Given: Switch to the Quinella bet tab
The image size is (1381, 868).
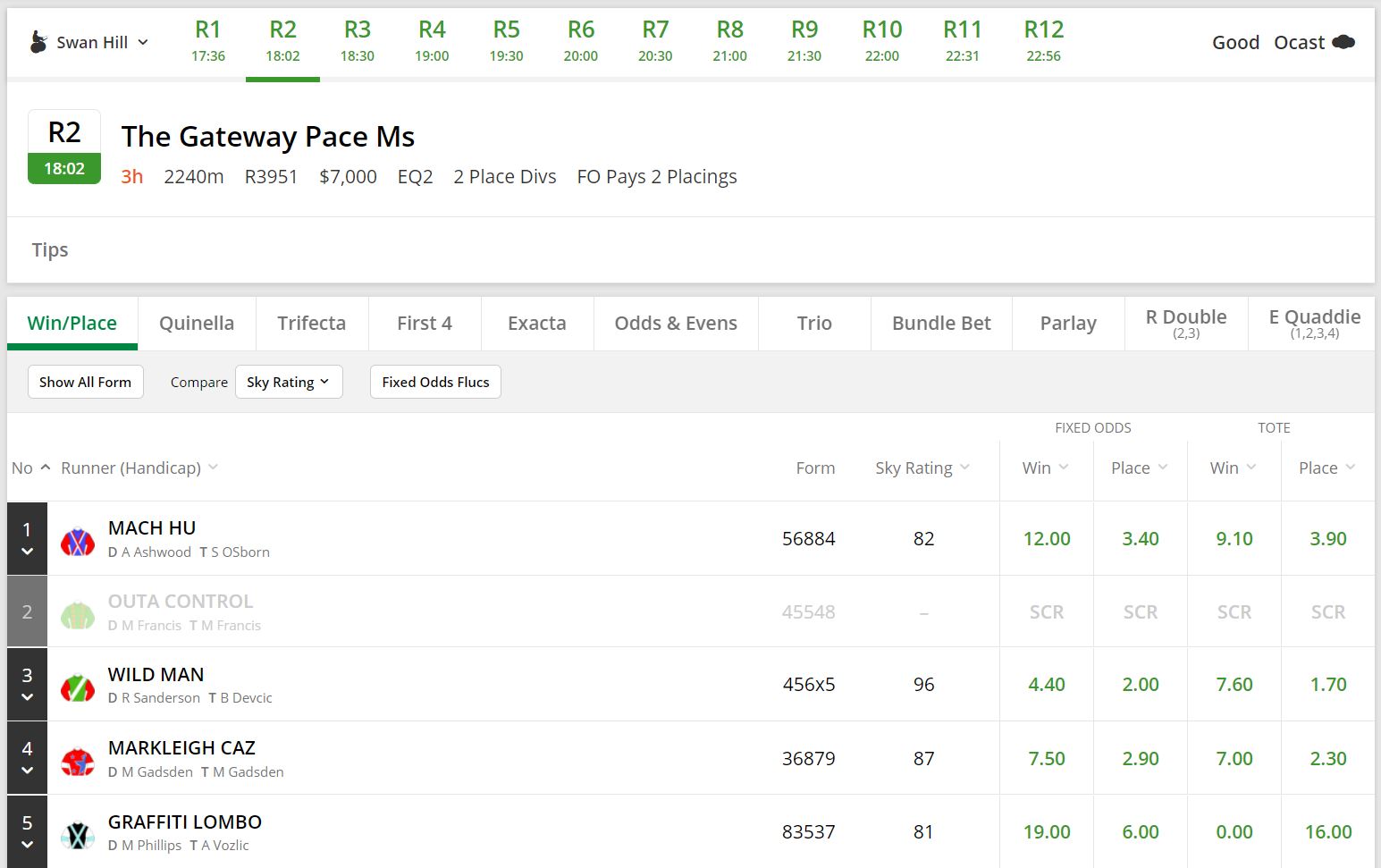Looking at the screenshot, I should coord(197,323).
